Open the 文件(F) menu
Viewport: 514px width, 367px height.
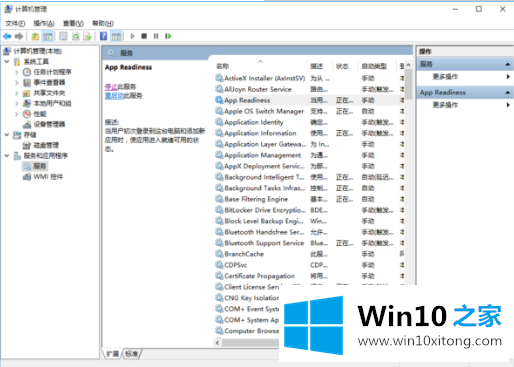pos(15,23)
